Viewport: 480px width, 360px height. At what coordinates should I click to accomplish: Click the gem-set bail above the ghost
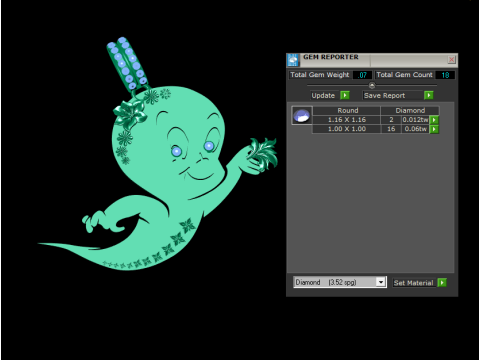(128, 65)
